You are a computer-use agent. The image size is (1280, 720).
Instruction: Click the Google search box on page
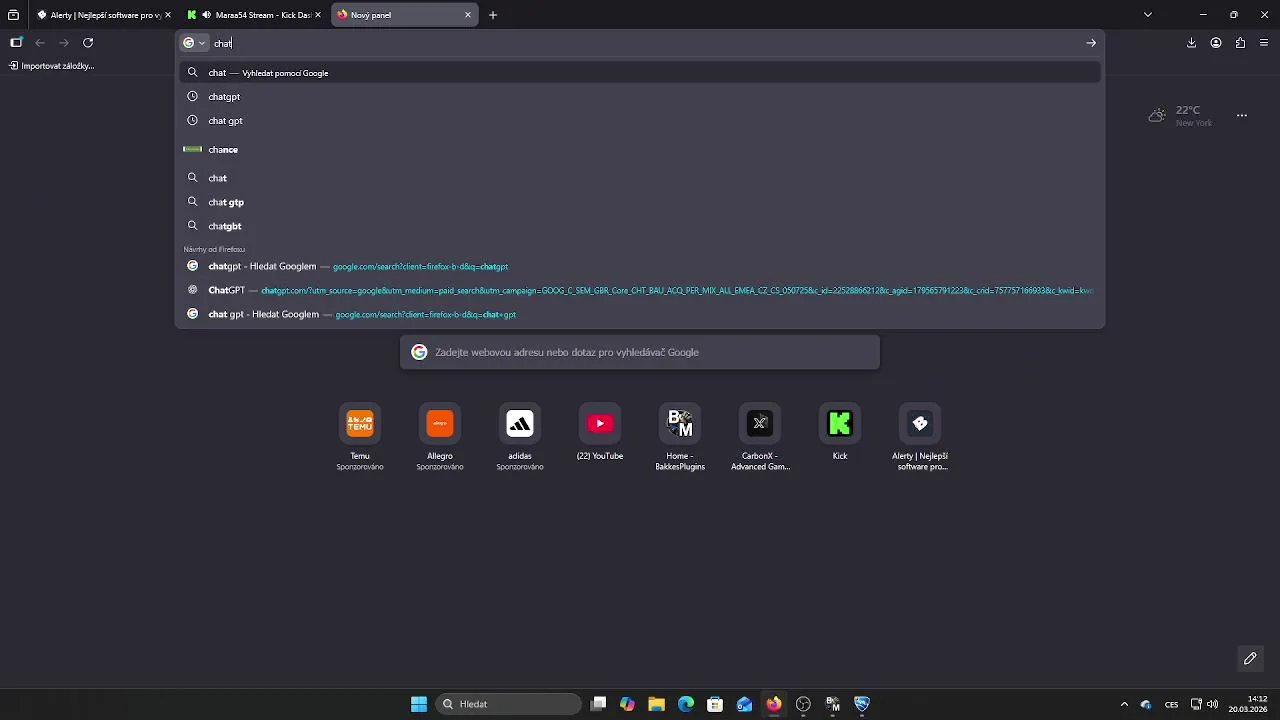pyautogui.click(x=640, y=352)
